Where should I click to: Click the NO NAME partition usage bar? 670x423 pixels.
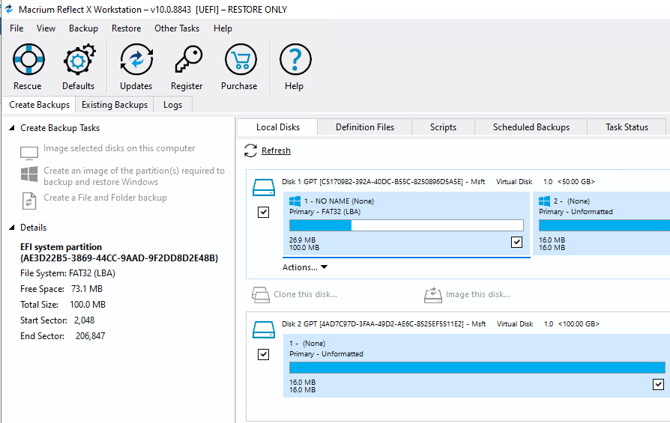click(x=403, y=225)
